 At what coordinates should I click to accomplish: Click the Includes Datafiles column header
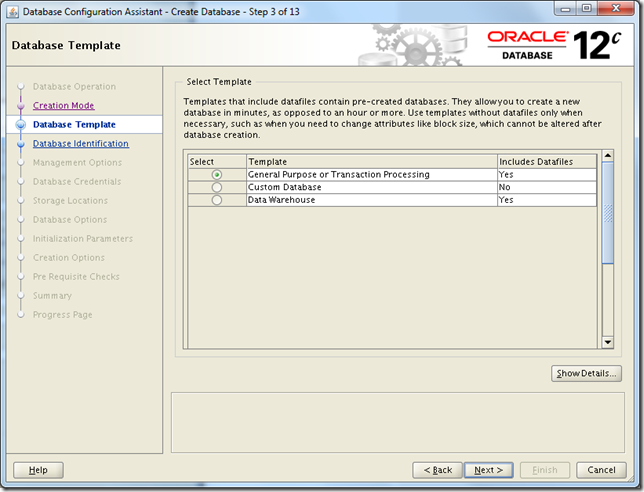tap(547, 161)
